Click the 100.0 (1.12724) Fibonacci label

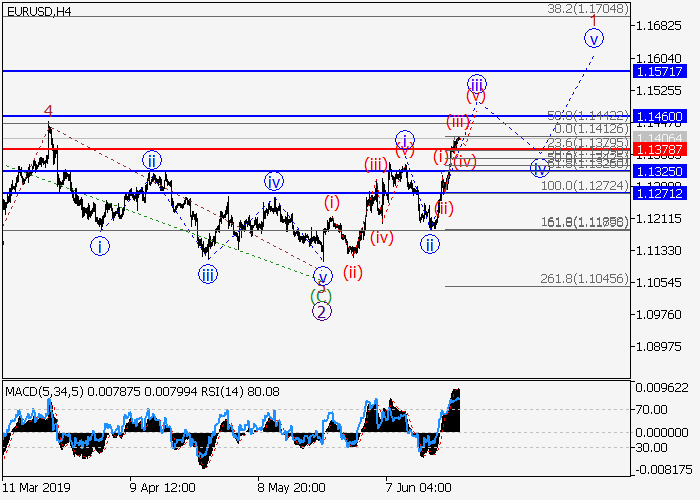point(584,186)
